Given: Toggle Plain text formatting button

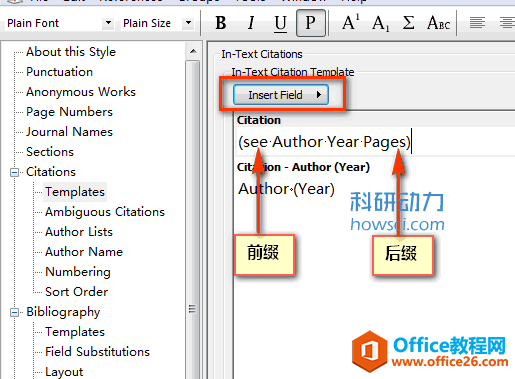Looking at the screenshot, I should point(311,23).
